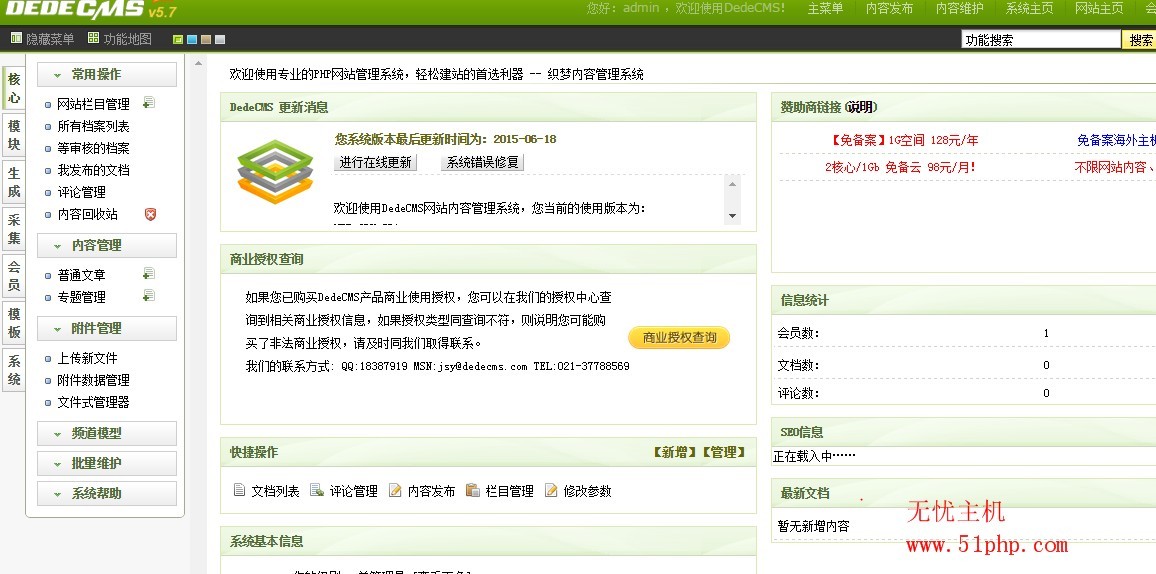The image size is (1156, 574).
Task: Click the 隐藏菜单 text label
Action: [x=50, y=39]
